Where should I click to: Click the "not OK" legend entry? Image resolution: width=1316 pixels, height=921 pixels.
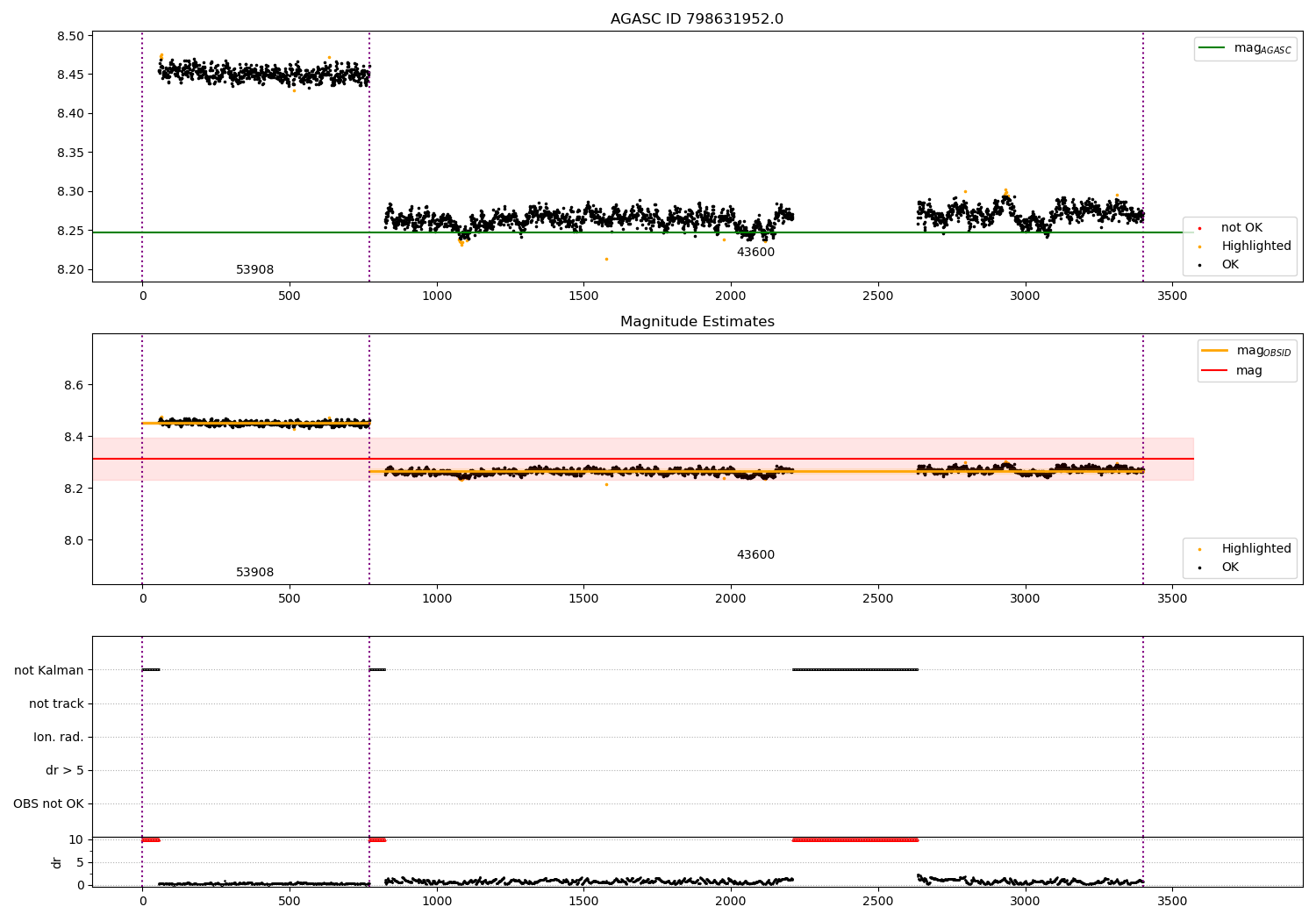click(1241, 228)
